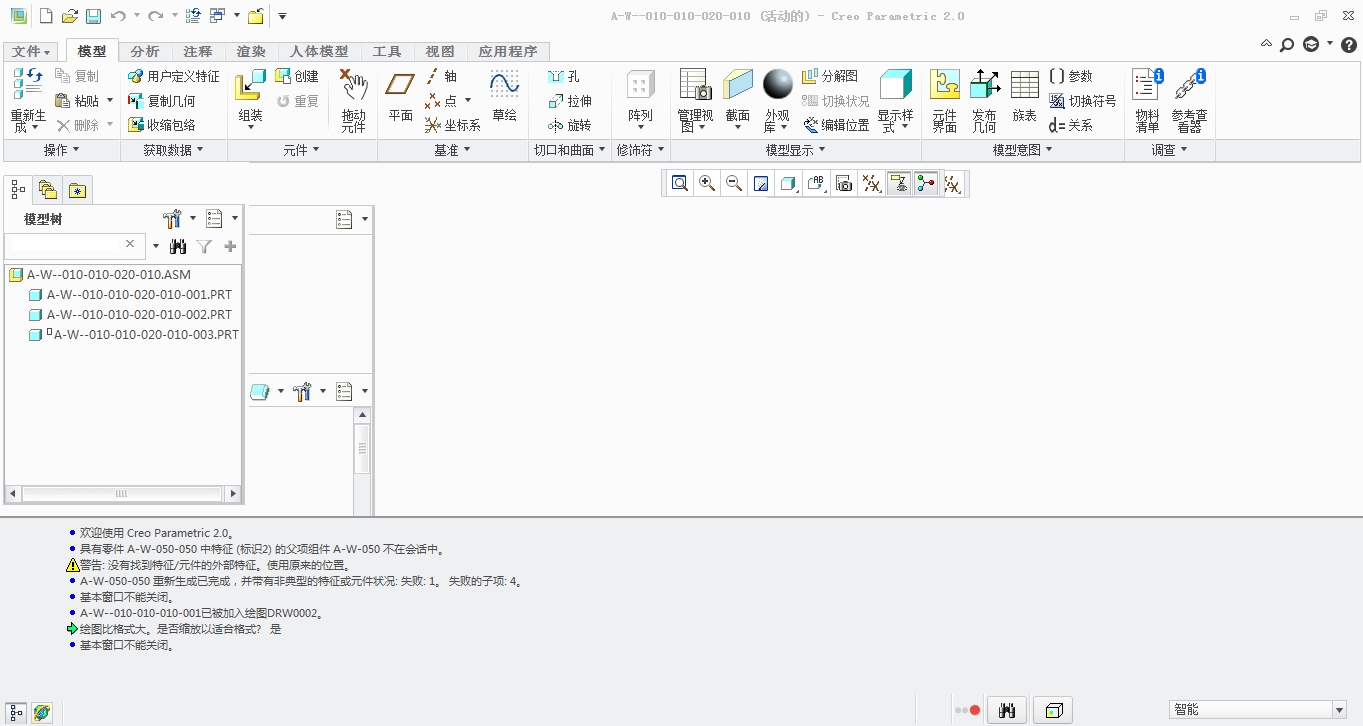The width and height of the screenshot is (1363, 726).
Task: Switch to the Analysis (分析) tab
Action: pyautogui.click(x=145, y=51)
